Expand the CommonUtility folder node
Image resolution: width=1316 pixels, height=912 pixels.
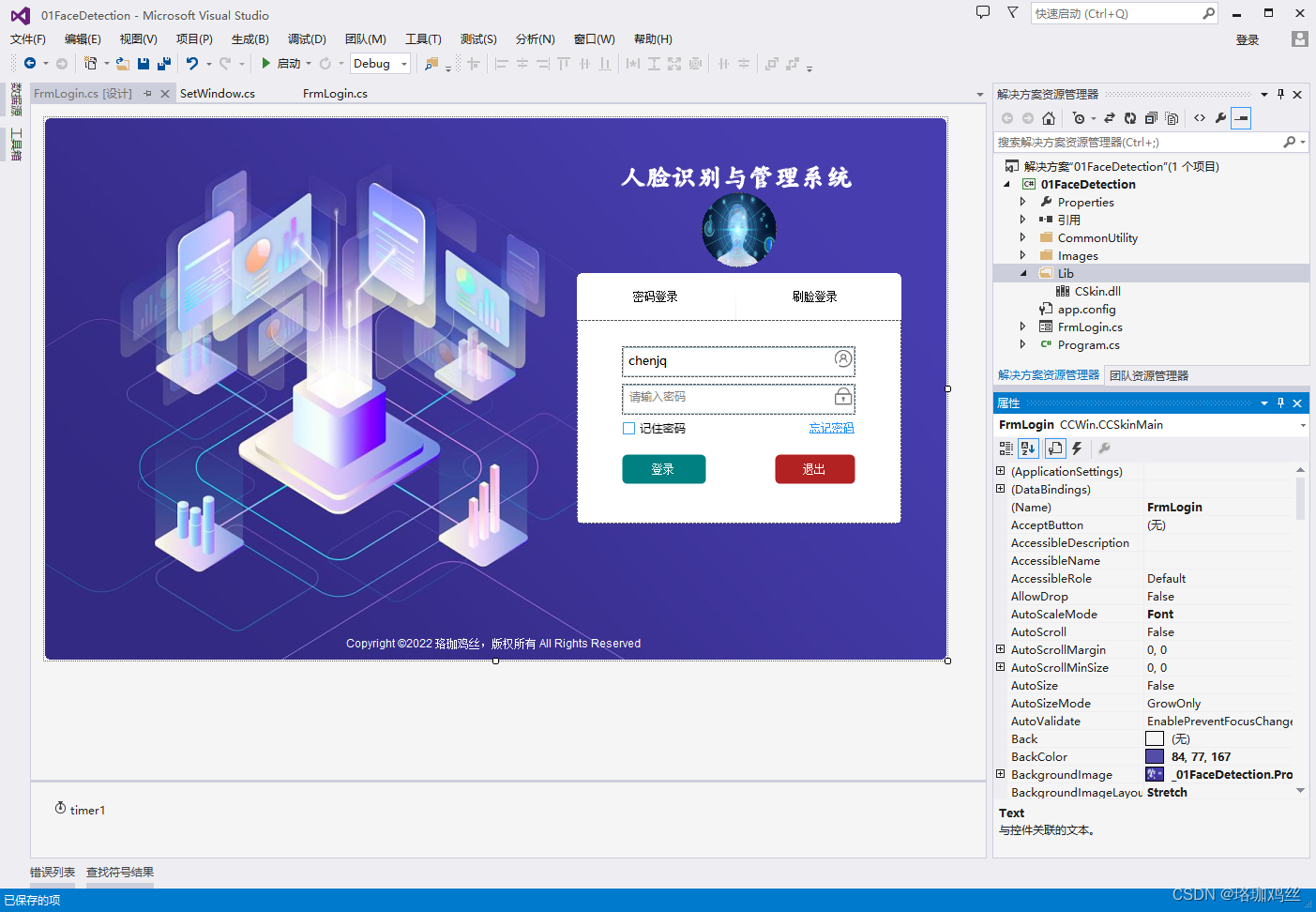tap(1022, 238)
